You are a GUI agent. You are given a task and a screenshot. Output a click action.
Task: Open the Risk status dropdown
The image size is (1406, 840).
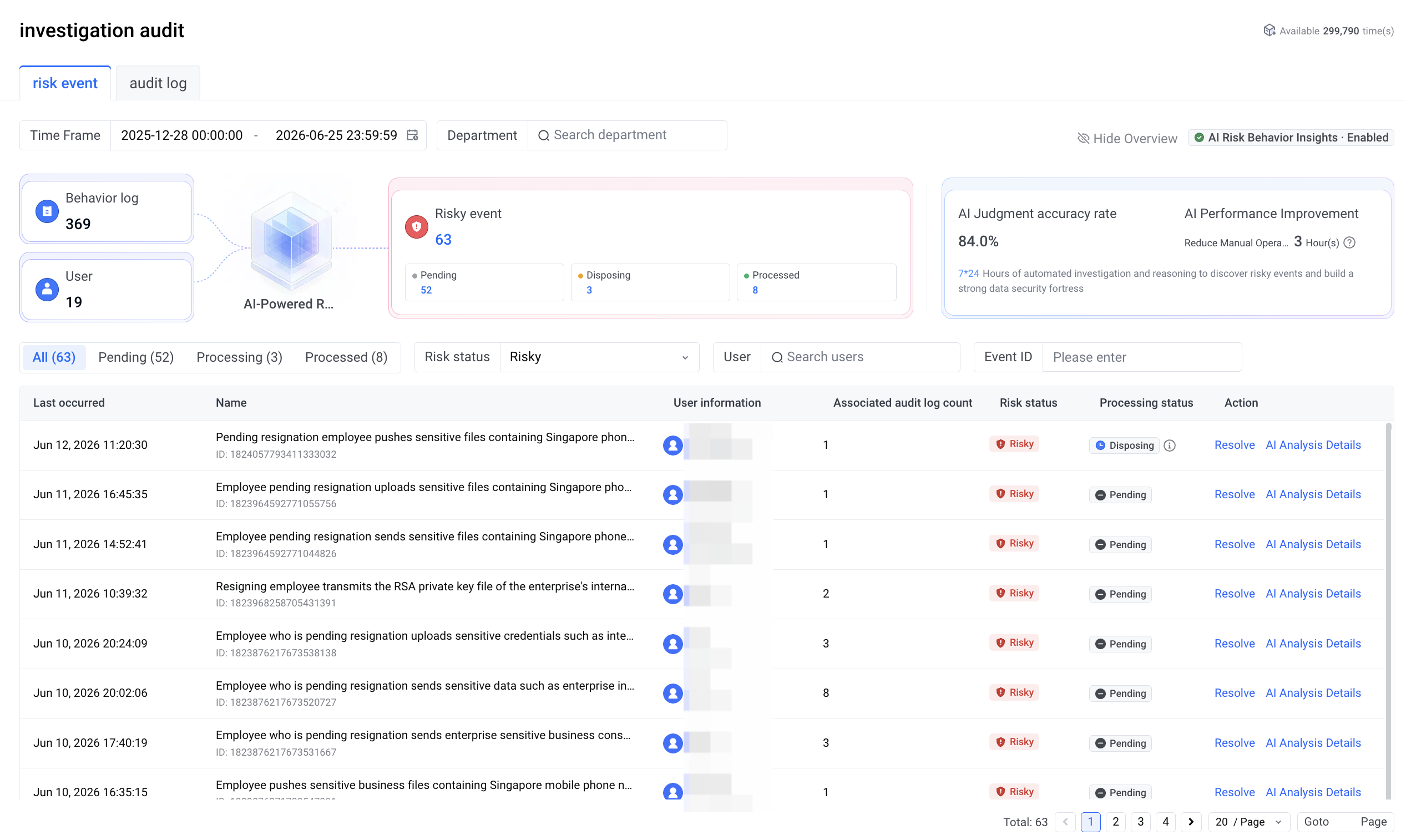click(599, 357)
